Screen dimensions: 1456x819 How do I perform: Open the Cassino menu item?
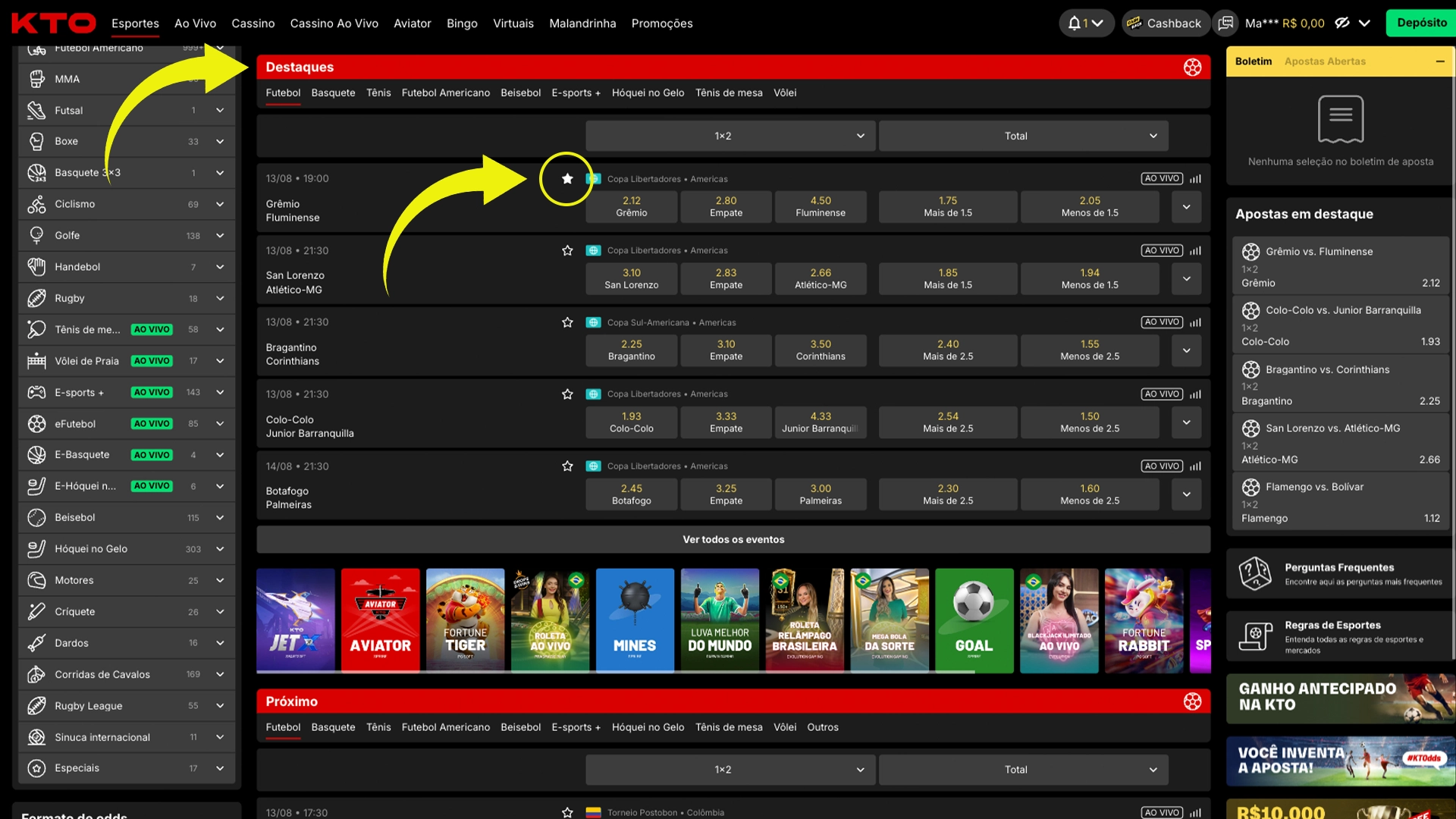coord(253,24)
